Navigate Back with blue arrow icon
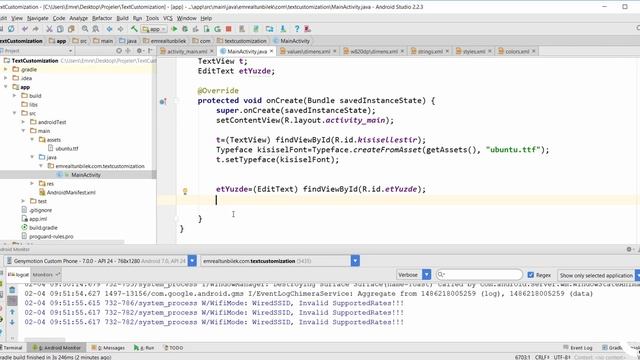The width and height of the screenshot is (640, 360). [109, 29]
